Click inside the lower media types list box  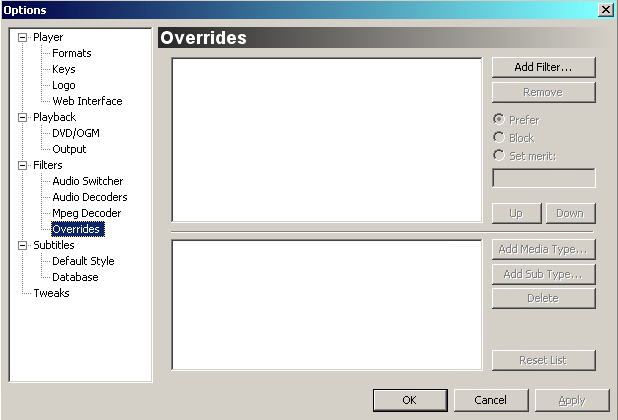tap(327, 305)
